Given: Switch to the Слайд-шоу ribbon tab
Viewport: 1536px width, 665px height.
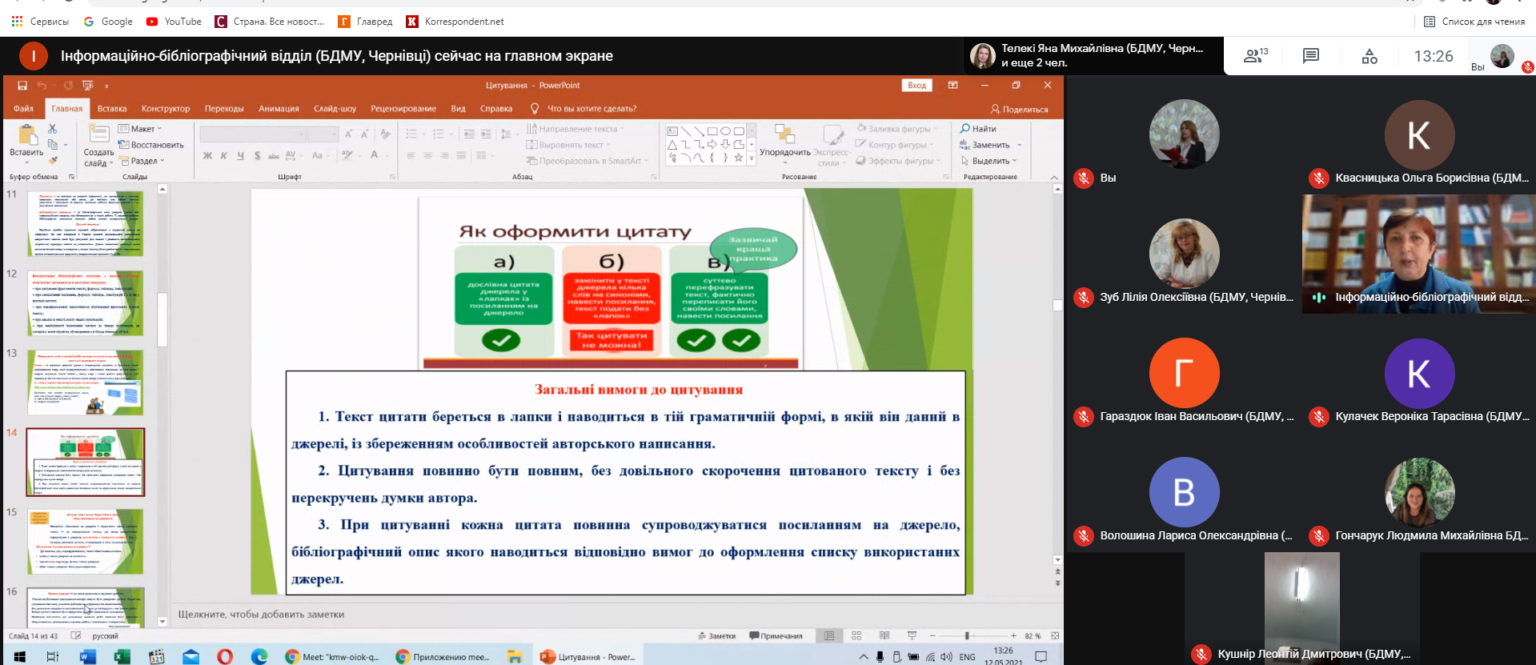Looking at the screenshot, I should pos(334,109).
